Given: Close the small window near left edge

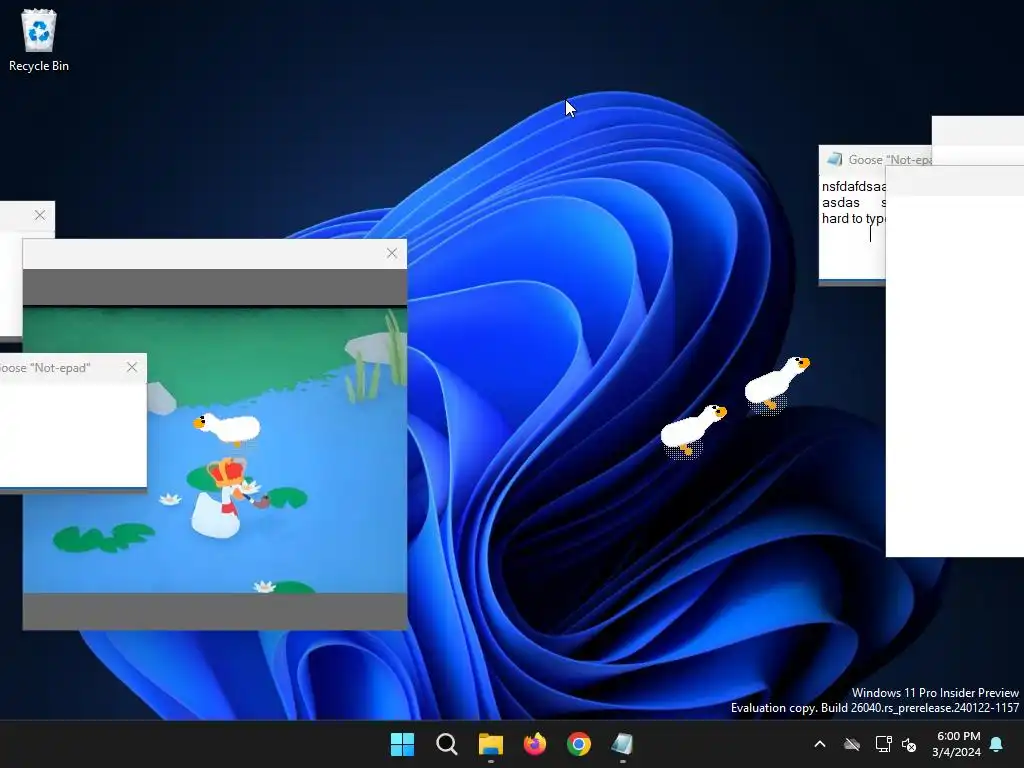Looking at the screenshot, I should pos(40,215).
